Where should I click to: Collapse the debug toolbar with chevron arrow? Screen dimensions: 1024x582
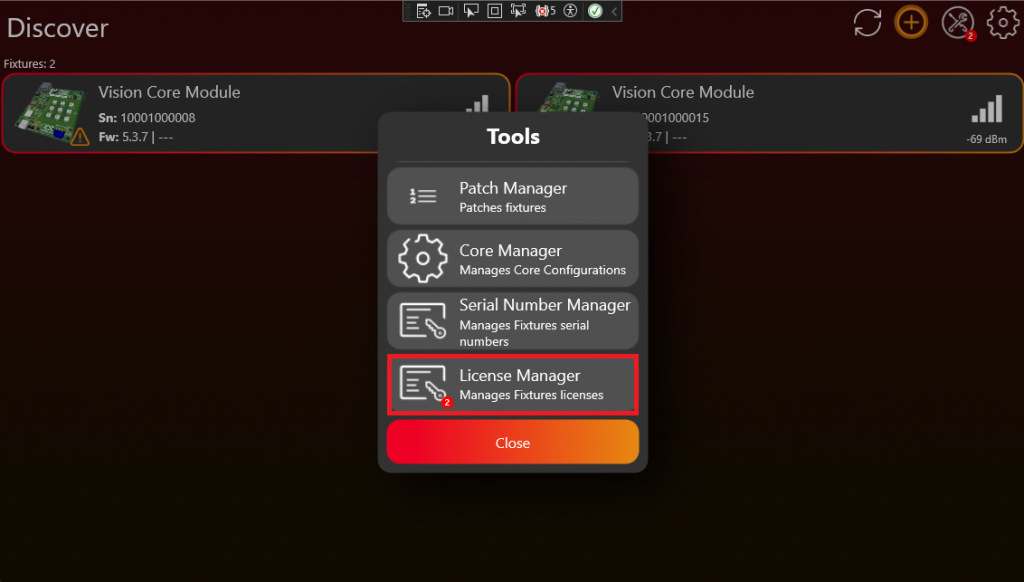(x=614, y=11)
